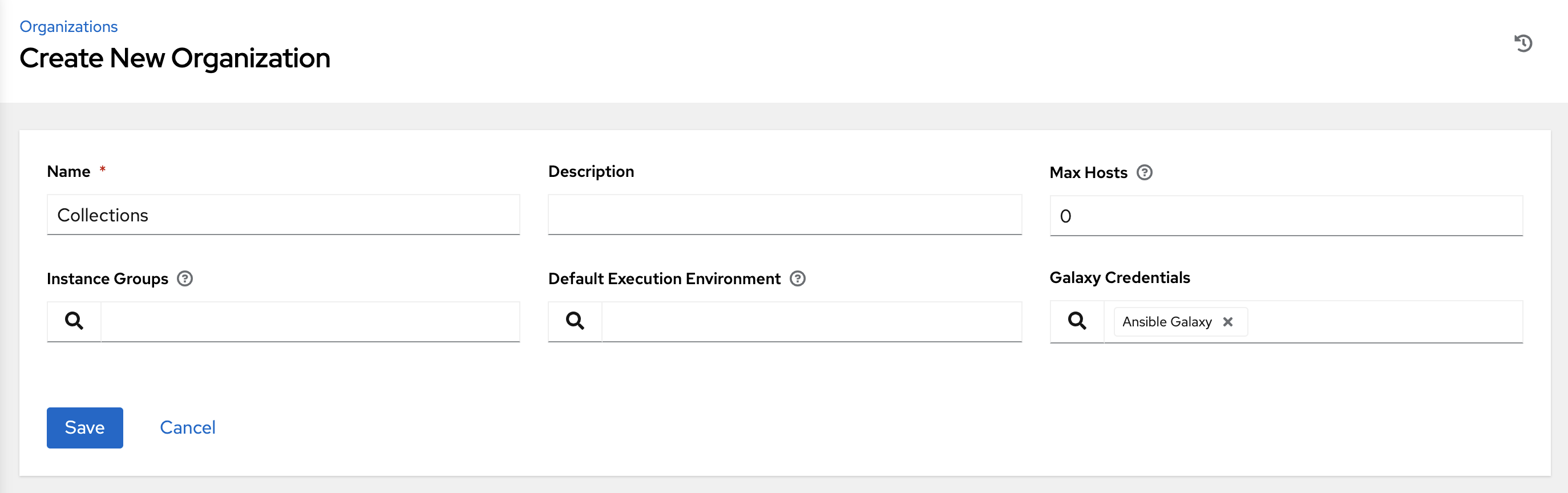The height and width of the screenshot is (493, 1568).
Task: Focus the Name field containing Collections
Action: pos(283,215)
